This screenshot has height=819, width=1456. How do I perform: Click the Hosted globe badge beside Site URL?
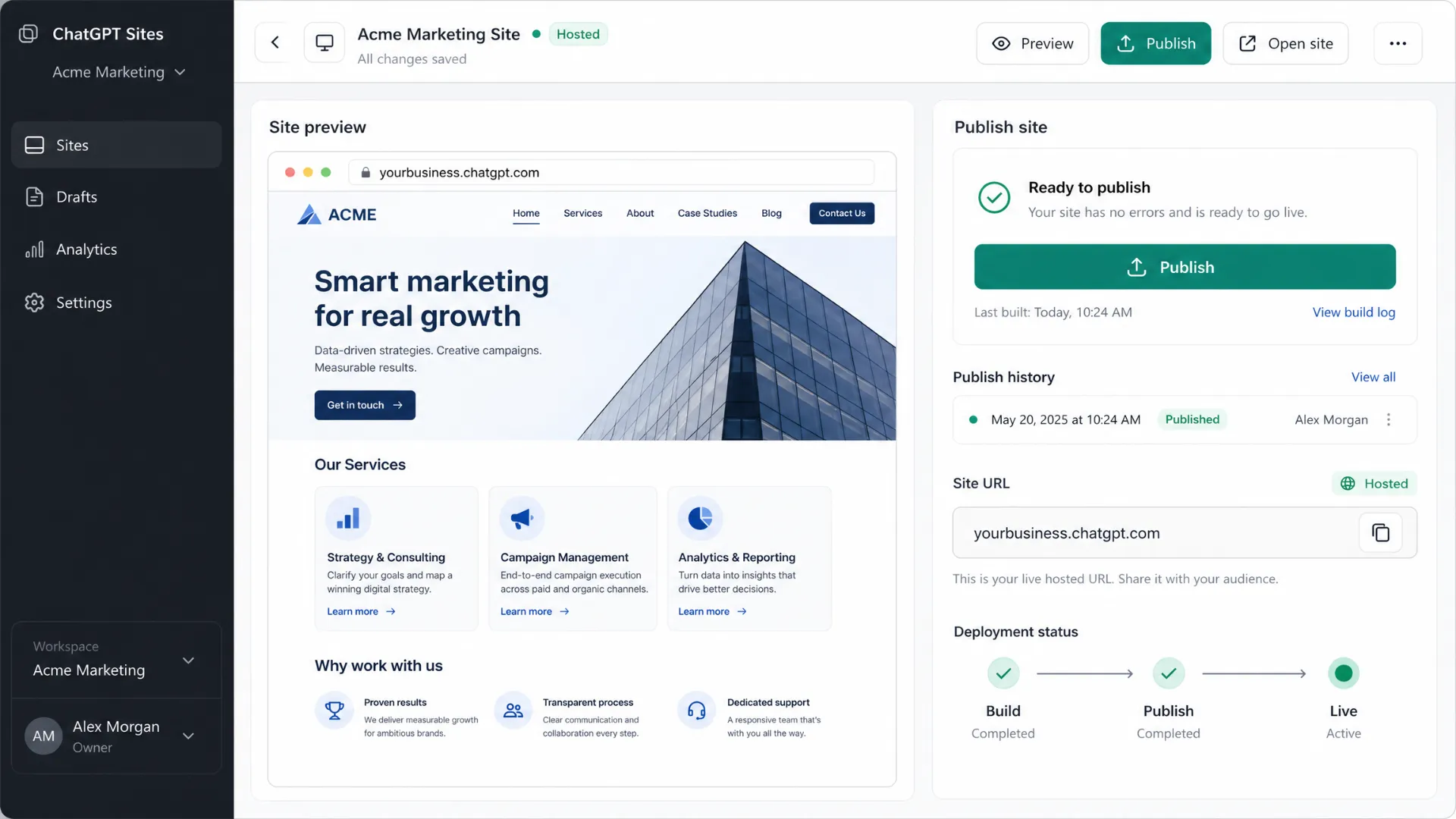(x=1374, y=484)
